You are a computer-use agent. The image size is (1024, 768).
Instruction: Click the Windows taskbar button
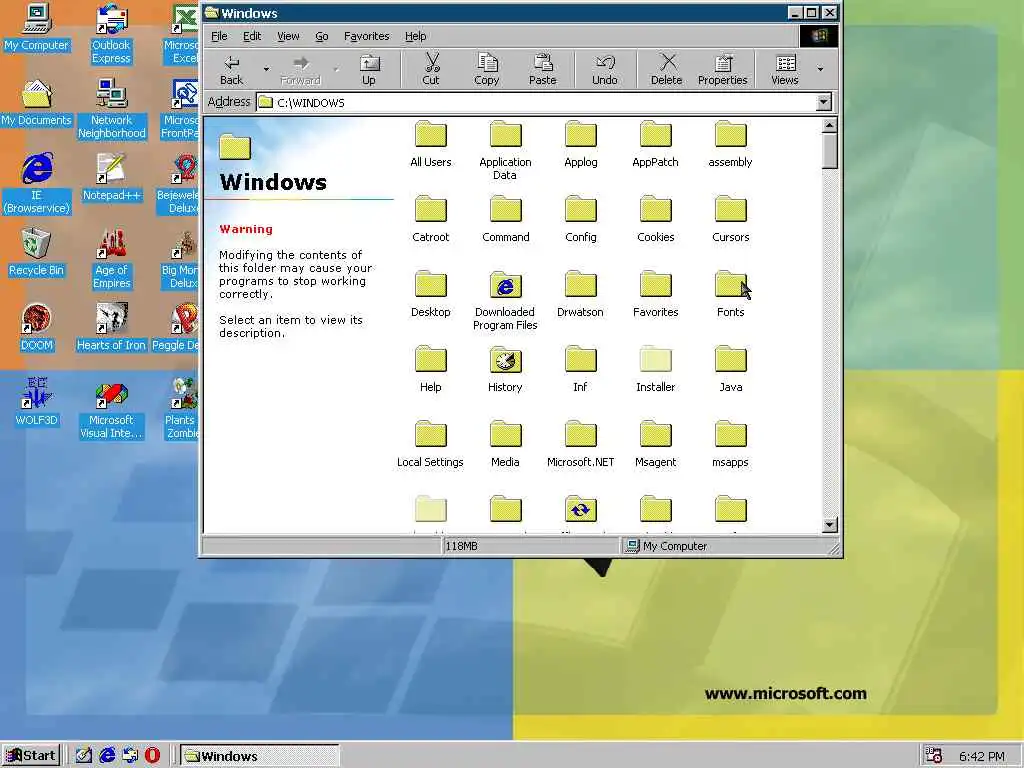[x=259, y=756]
